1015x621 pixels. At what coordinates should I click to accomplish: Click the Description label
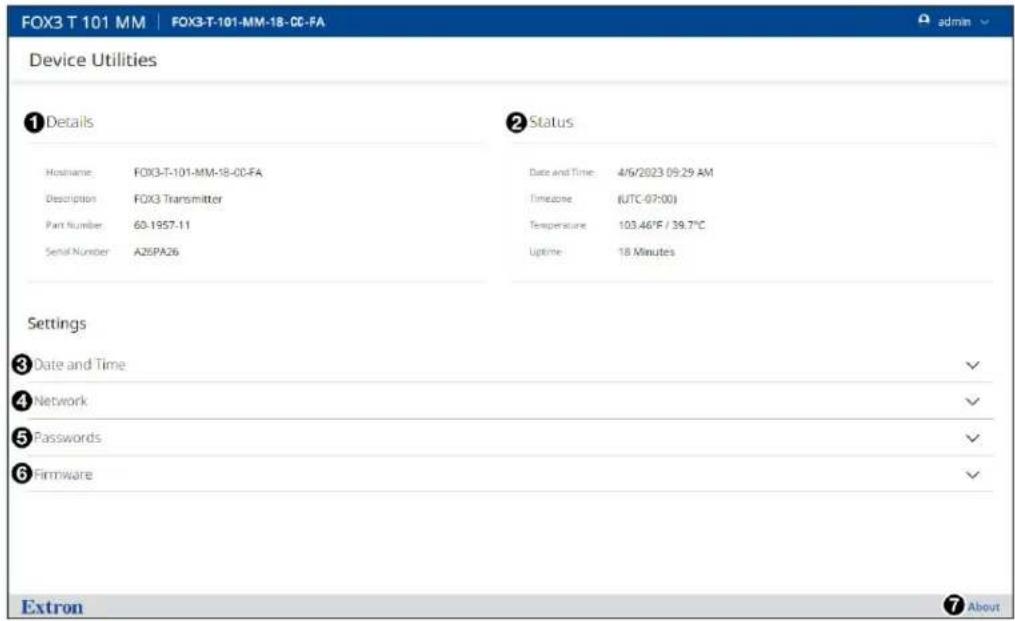(71, 199)
